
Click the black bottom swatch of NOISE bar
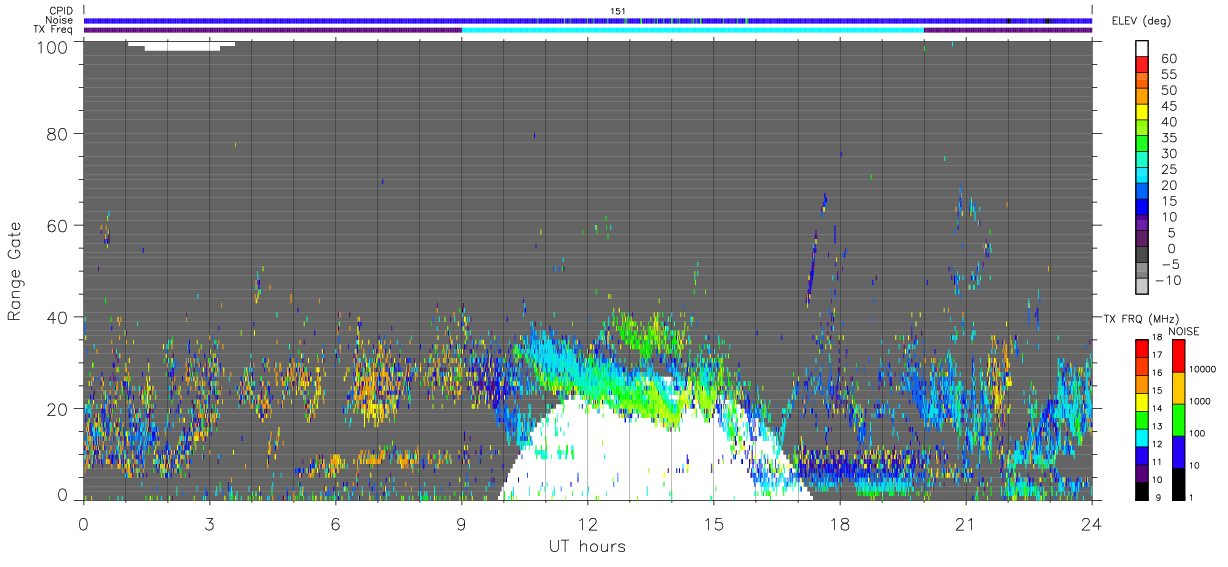tap(1181, 484)
